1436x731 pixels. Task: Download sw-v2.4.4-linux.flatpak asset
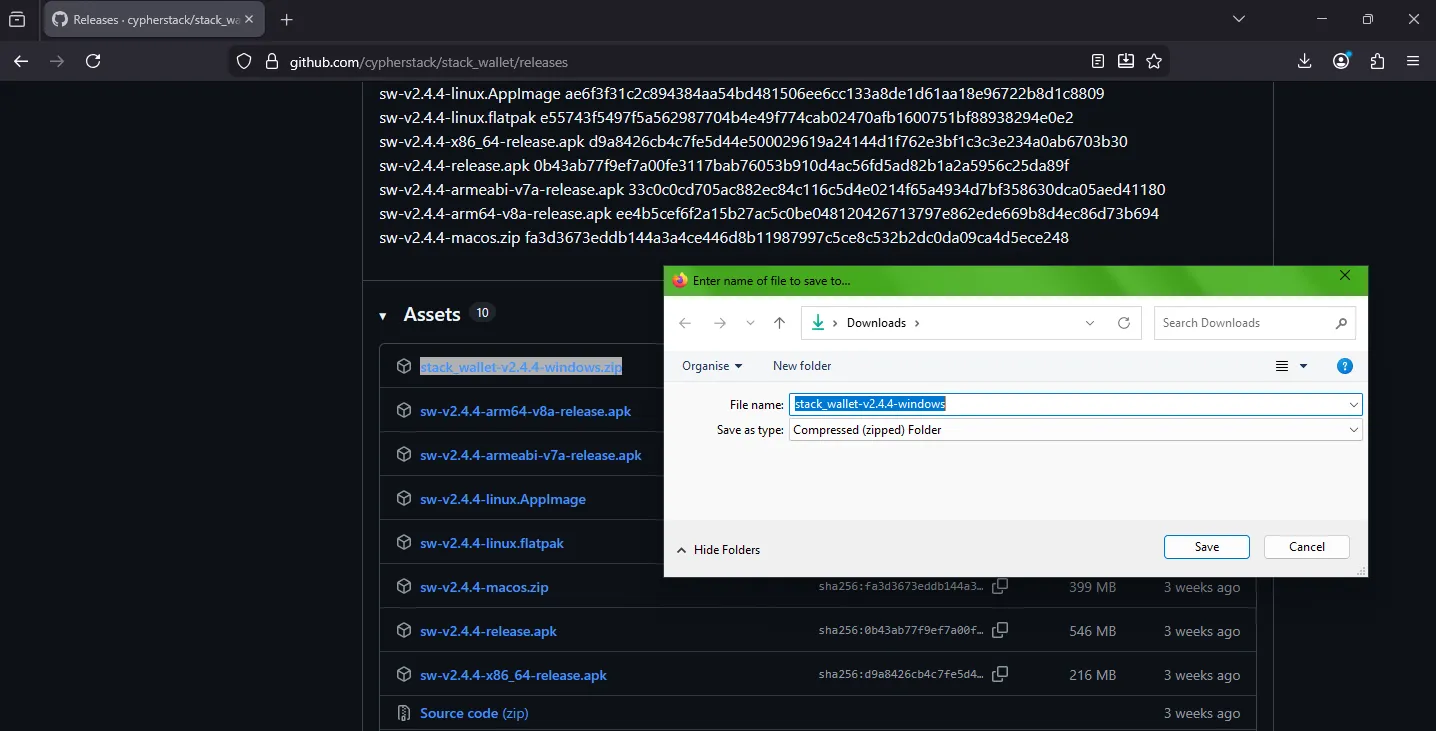coord(492,543)
